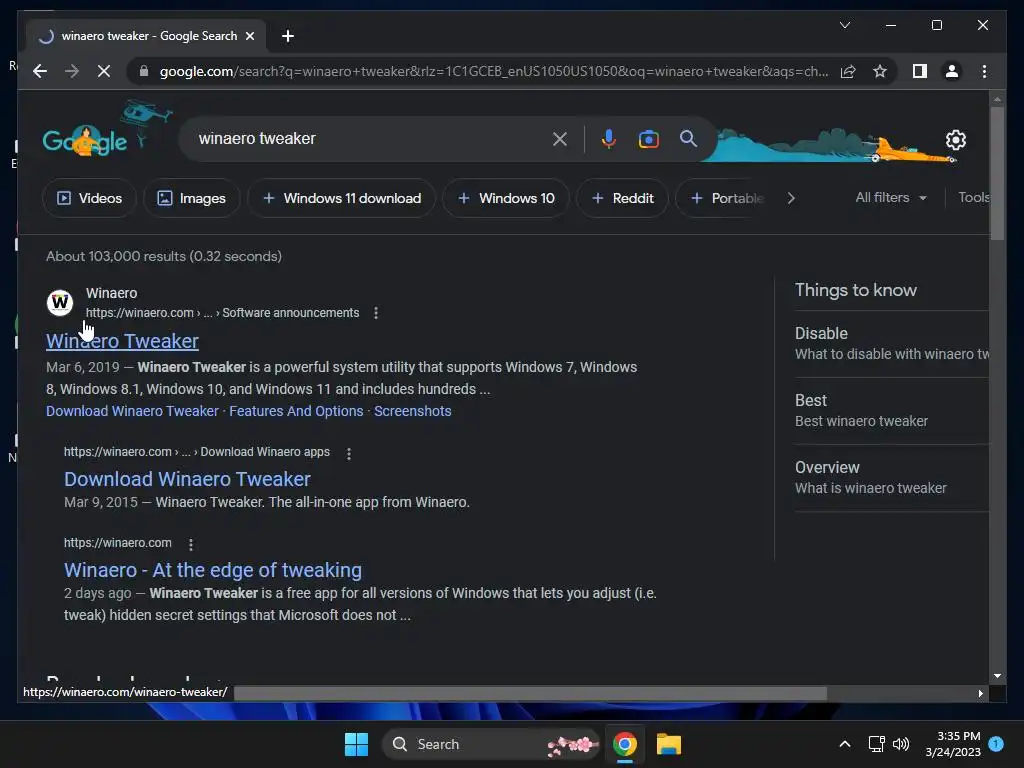The width and height of the screenshot is (1024, 768).
Task: Open the Download Winaero Tweaker headline result
Action: (187, 479)
